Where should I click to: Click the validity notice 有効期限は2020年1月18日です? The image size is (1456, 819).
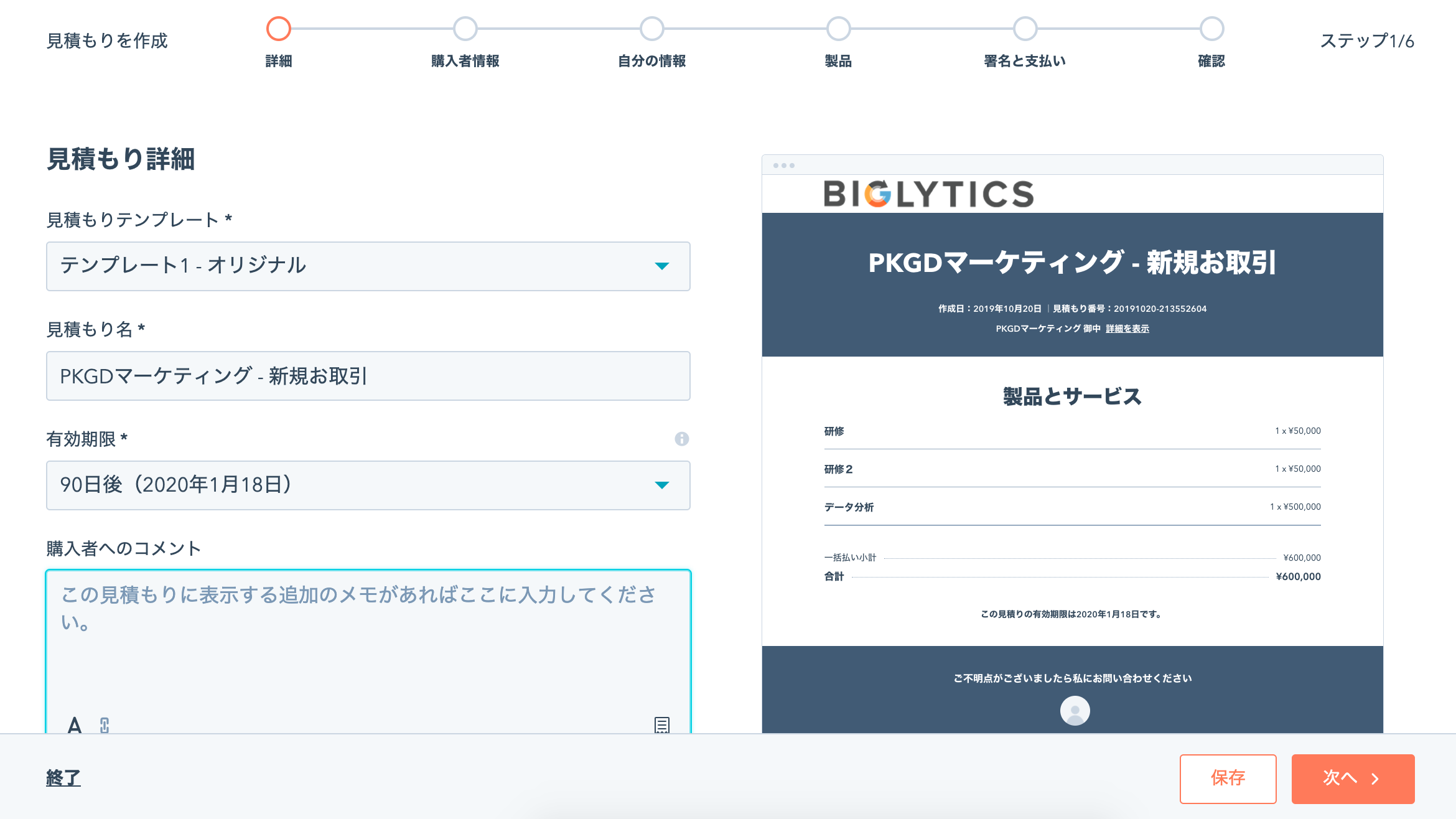point(1071,614)
